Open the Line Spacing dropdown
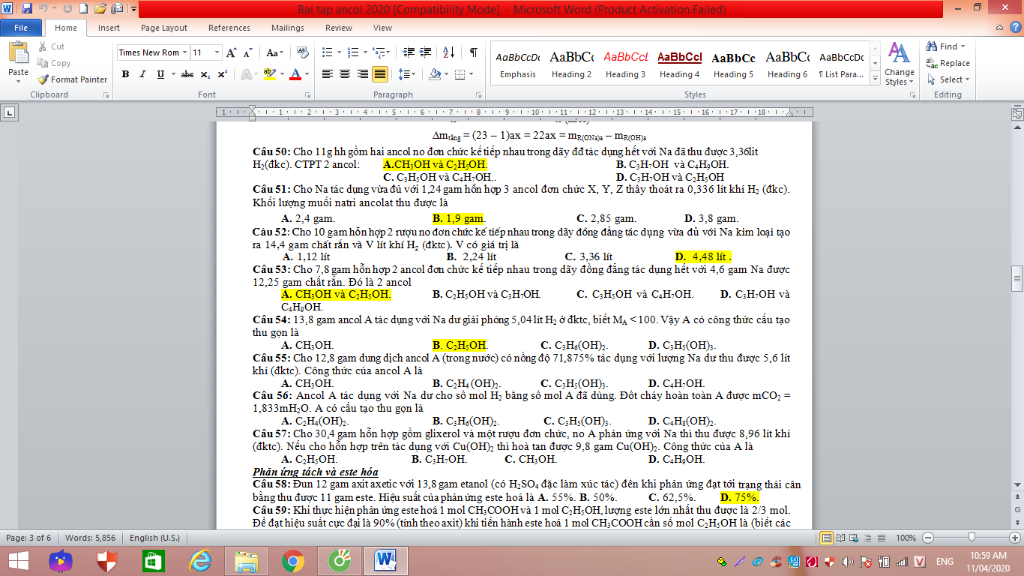This screenshot has height=576, width=1024. (x=407, y=74)
